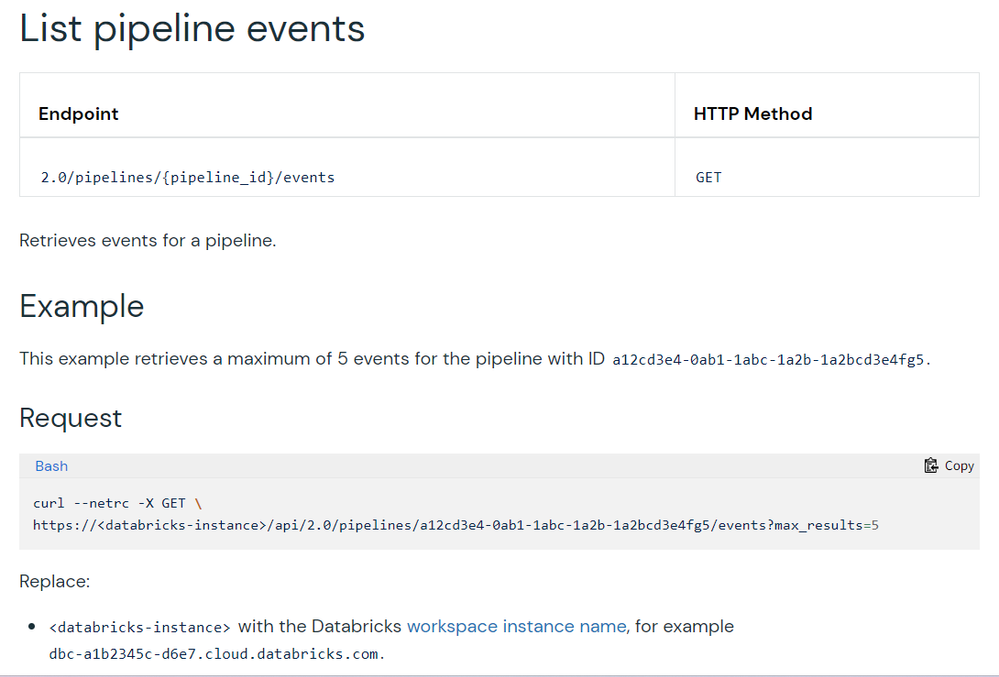Click the Example section heading
999x677 pixels.
pyautogui.click(x=82, y=306)
